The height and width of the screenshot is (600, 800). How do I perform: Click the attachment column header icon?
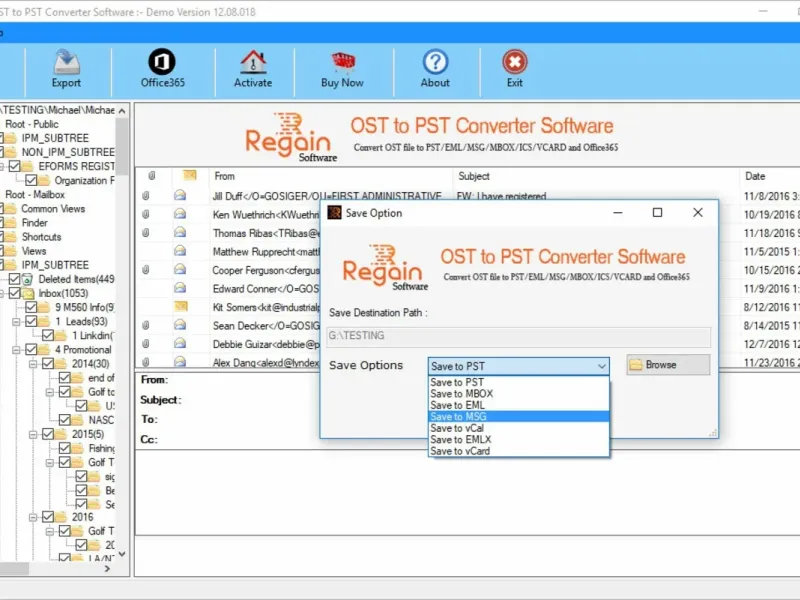click(151, 176)
